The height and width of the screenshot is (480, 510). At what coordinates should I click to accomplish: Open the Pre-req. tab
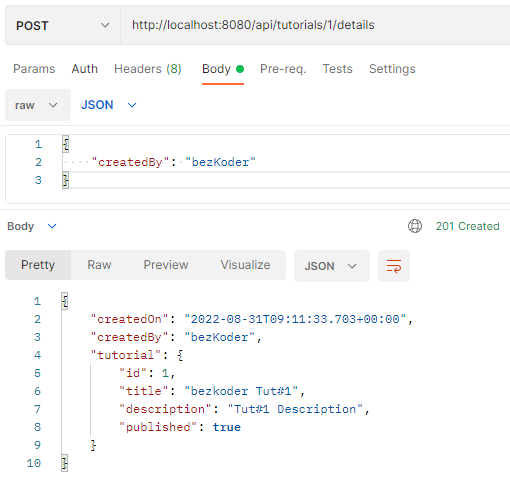[283, 69]
